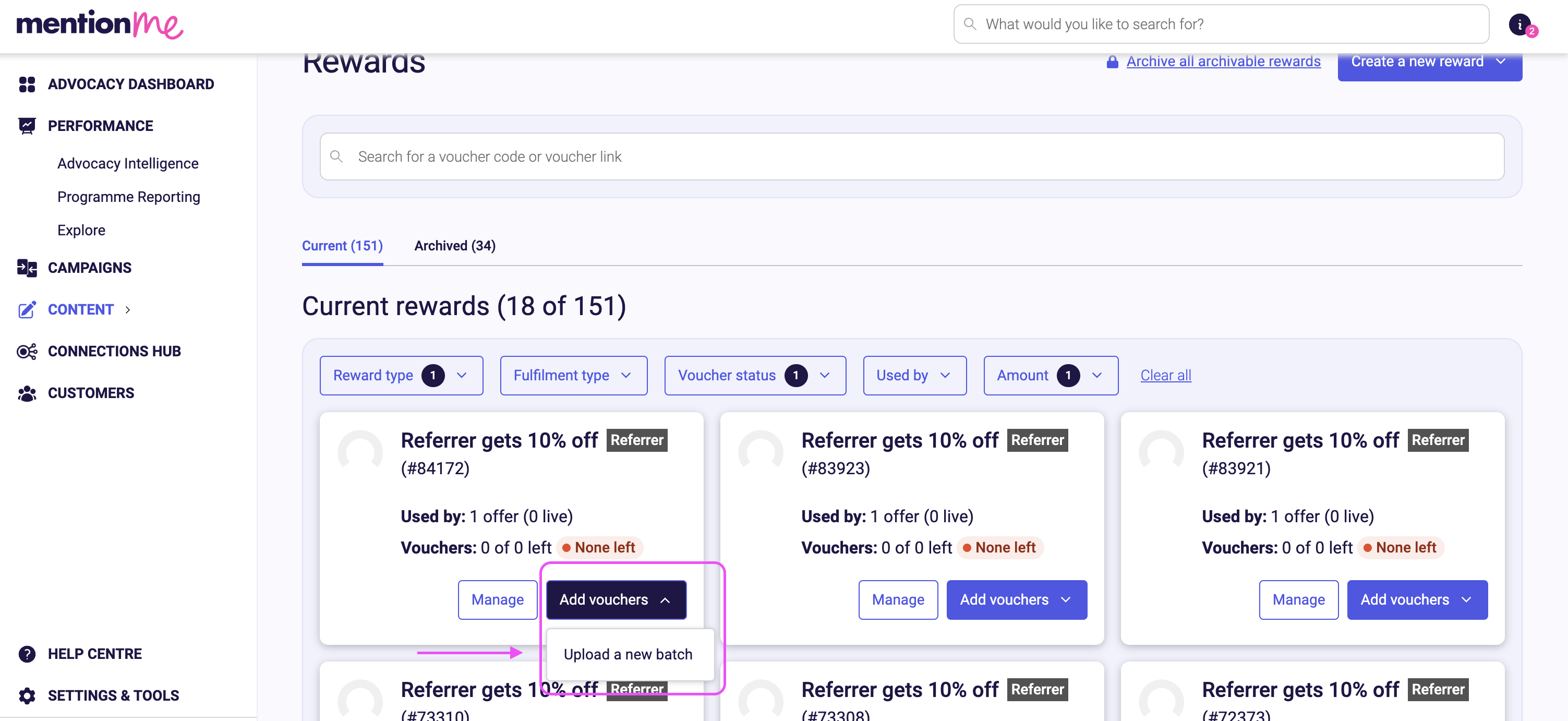Expand the Content menu chevron
The height and width of the screenshot is (721, 1568).
[128, 310]
